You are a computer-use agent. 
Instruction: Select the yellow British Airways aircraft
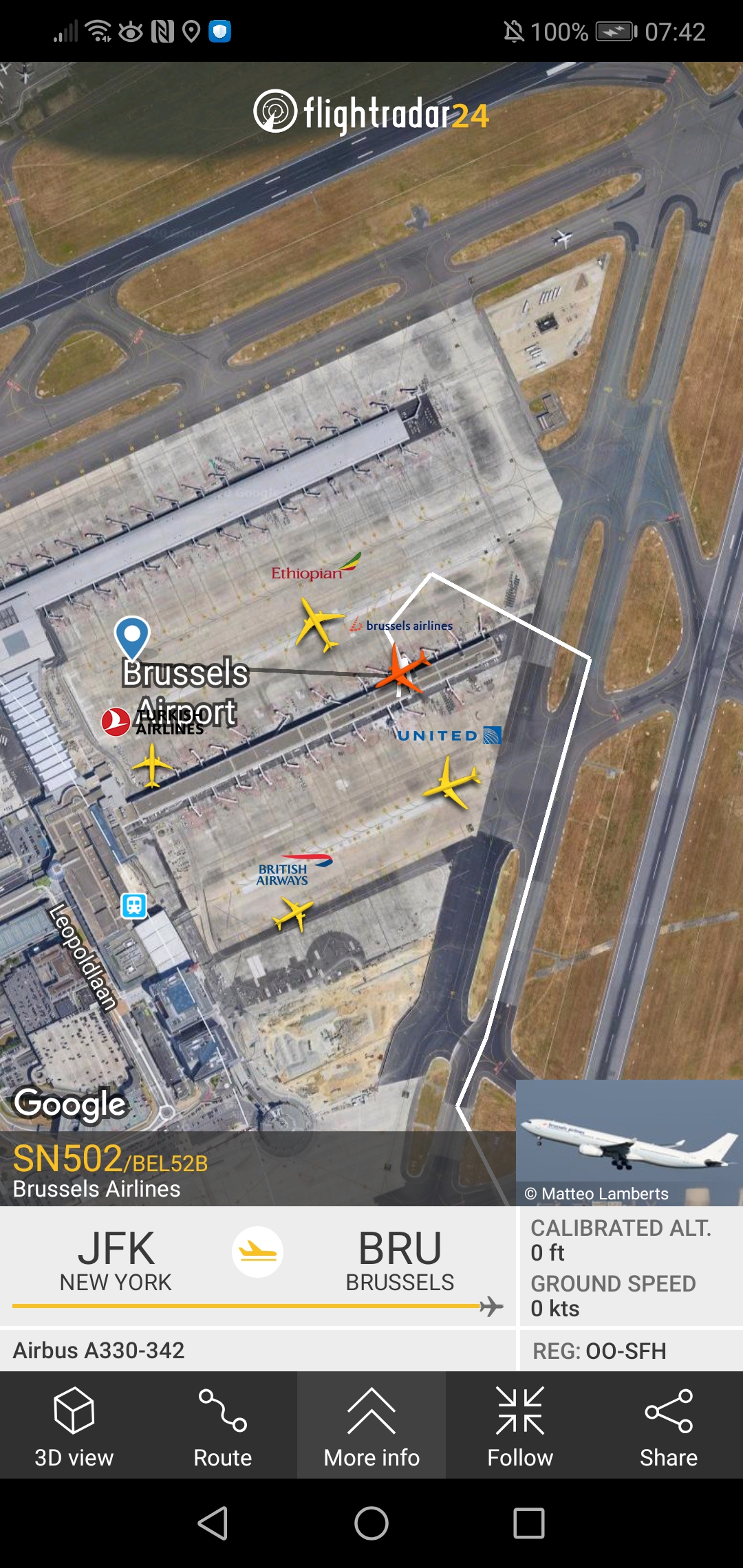[294, 915]
